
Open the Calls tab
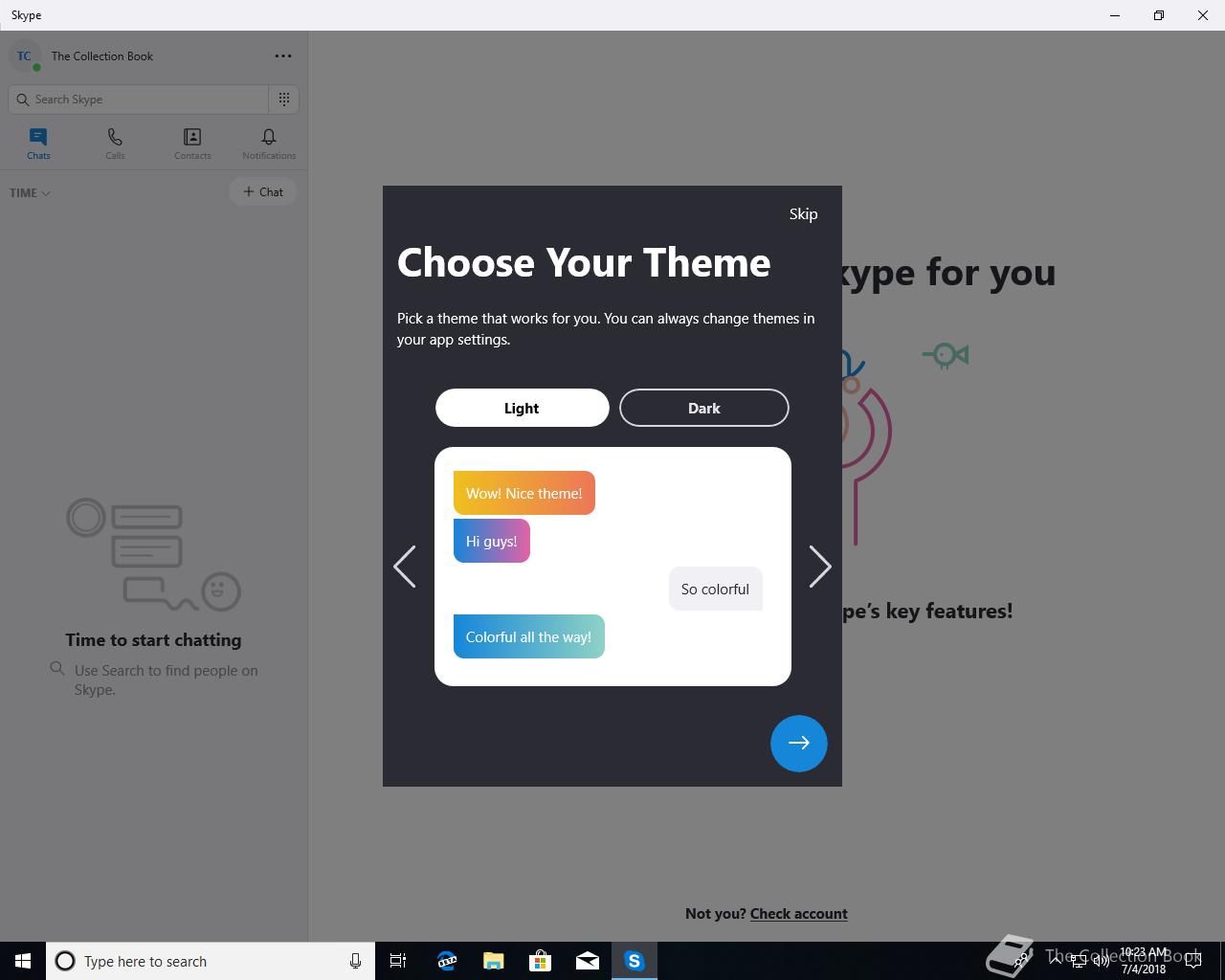click(115, 144)
